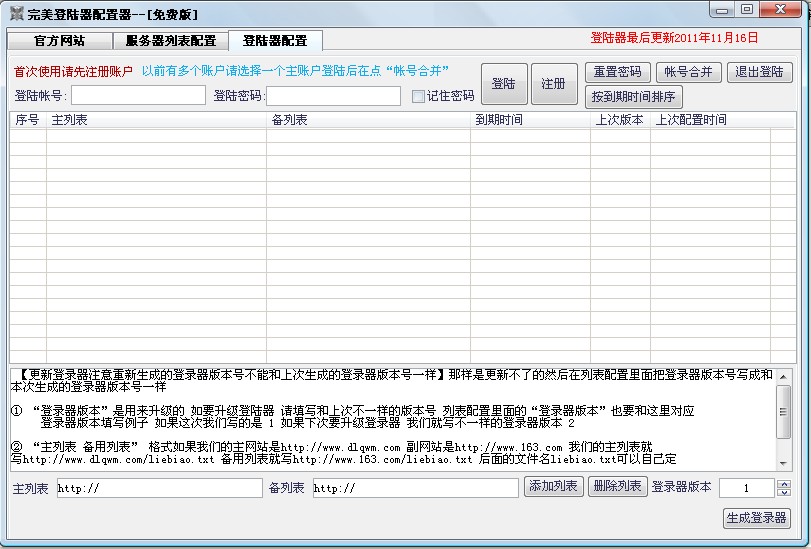Screen dimensions: 811x549
Task: Enable the 记住密码 checkbox
Action: (419, 96)
